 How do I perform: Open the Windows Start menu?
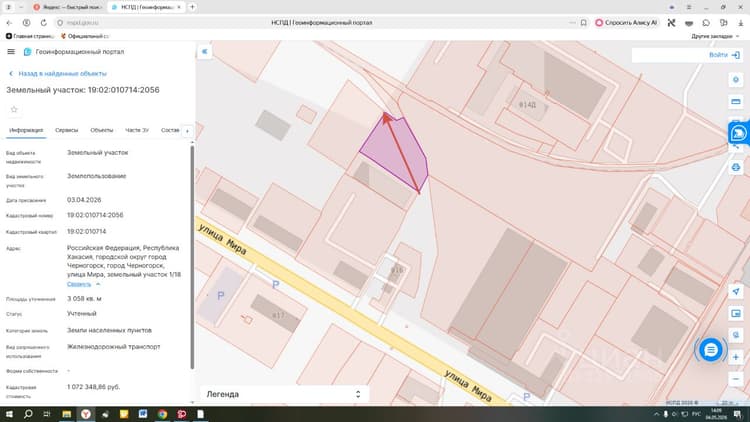[x=9, y=414]
